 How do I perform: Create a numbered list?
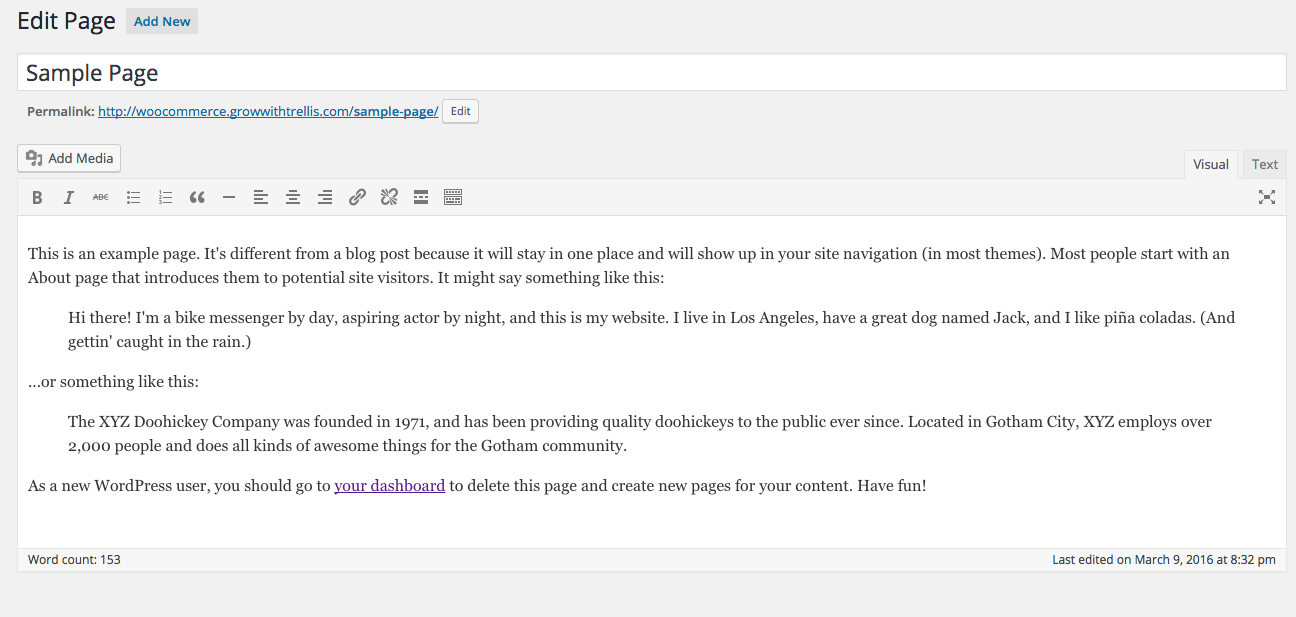click(165, 197)
